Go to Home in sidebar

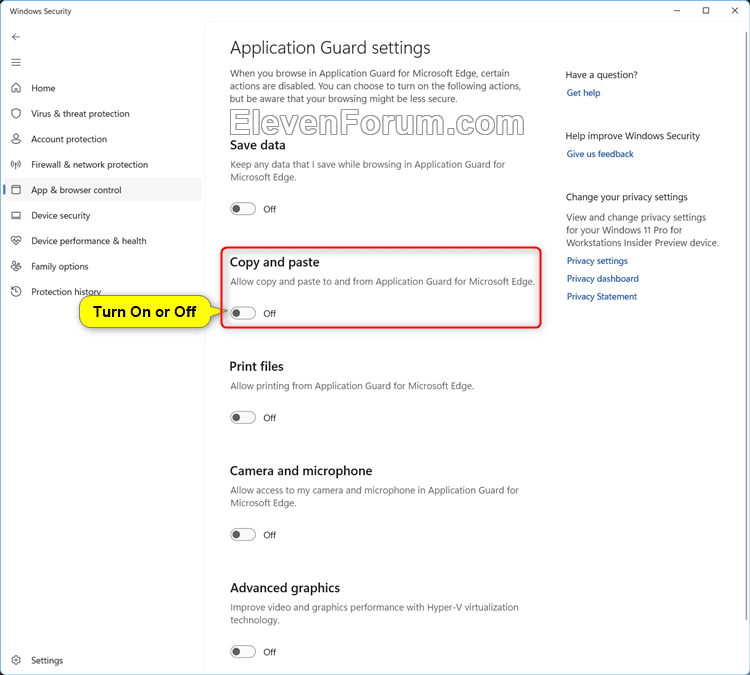(102, 88)
